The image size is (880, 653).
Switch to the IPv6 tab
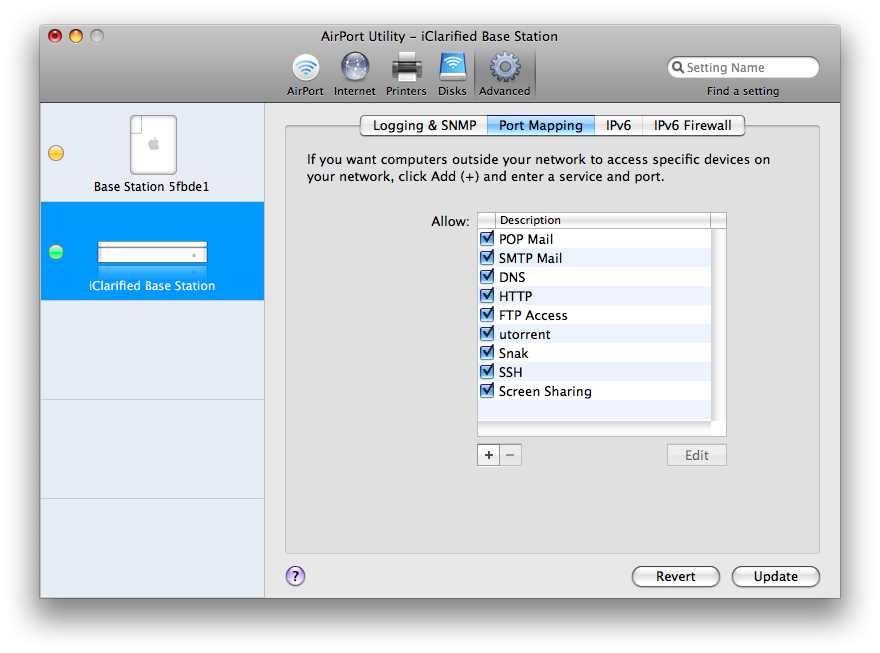click(x=618, y=125)
